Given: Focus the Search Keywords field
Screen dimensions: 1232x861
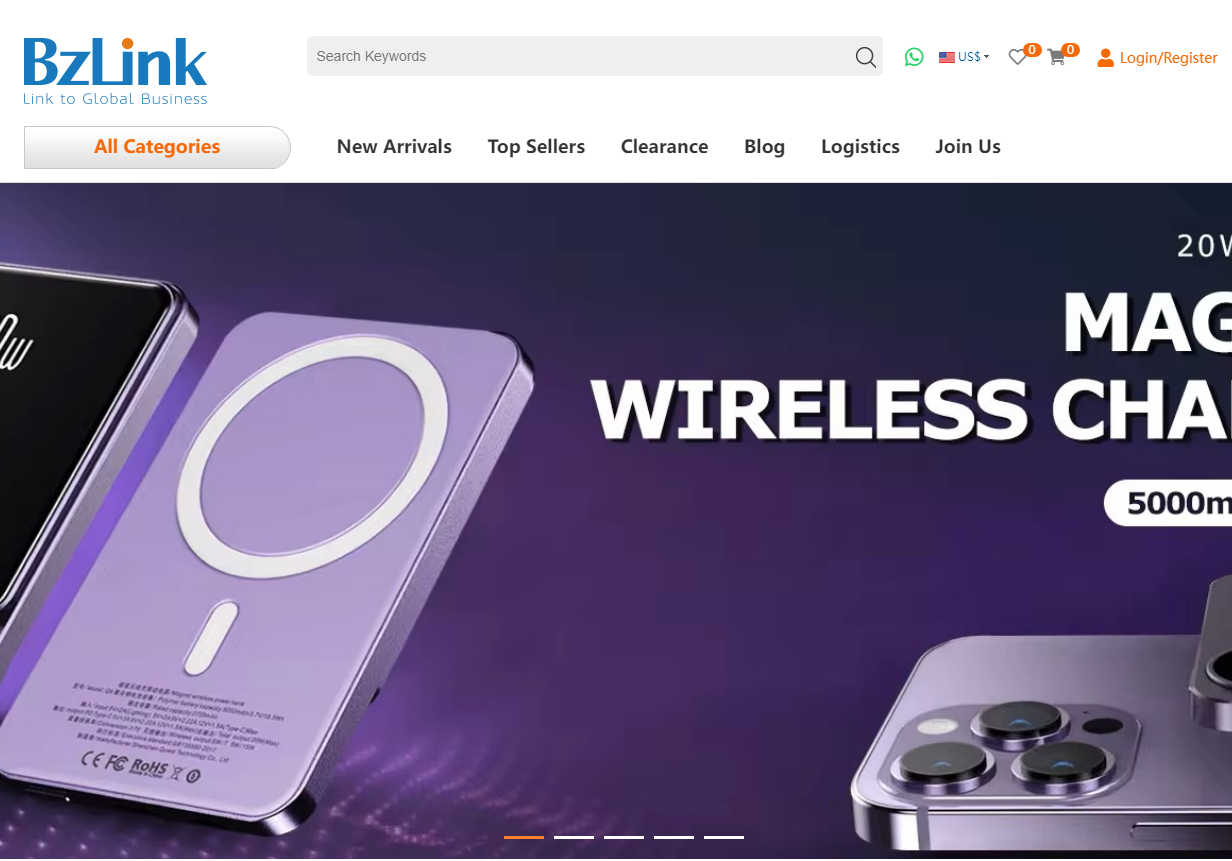Looking at the screenshot, I should coord(580,56).
